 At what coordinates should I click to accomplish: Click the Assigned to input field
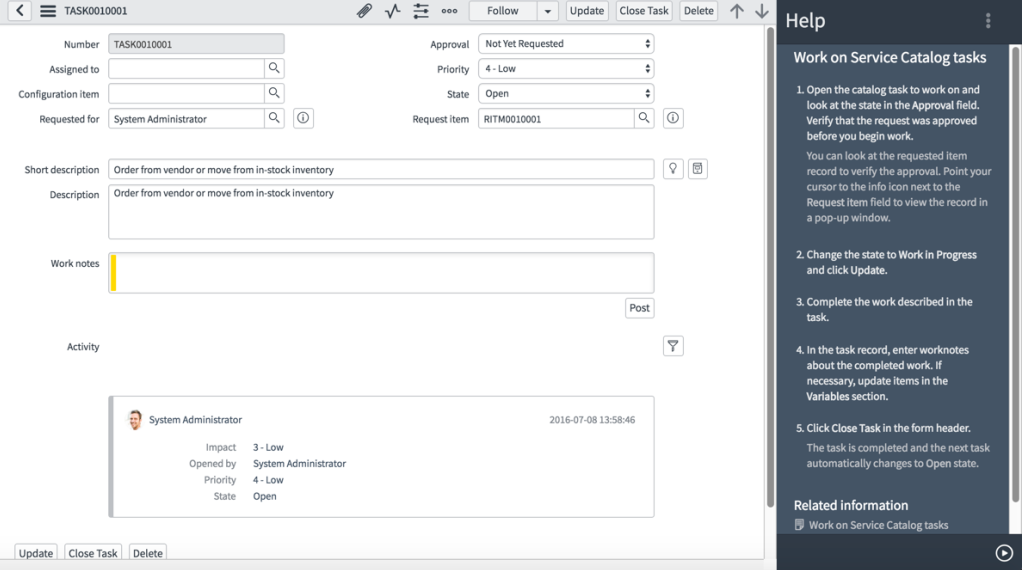187,68
